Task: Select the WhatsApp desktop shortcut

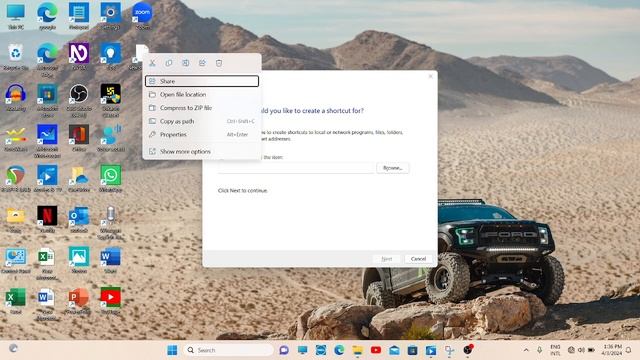Action: (x=110, y=178)
